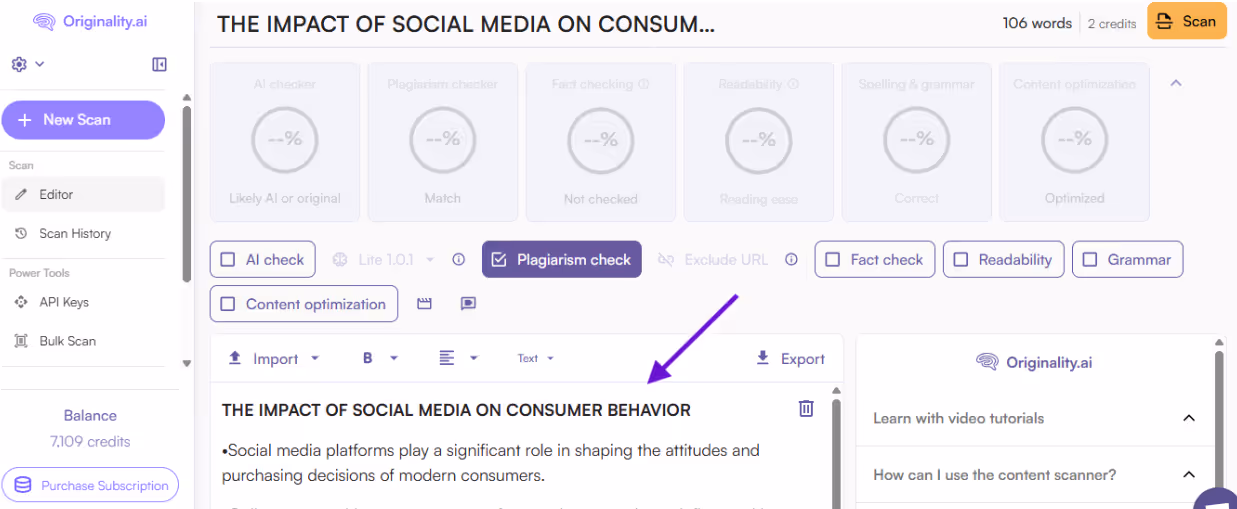Collapse the sidebar with panel icon
The image size is (1237, 509).
tap(159, 64)
